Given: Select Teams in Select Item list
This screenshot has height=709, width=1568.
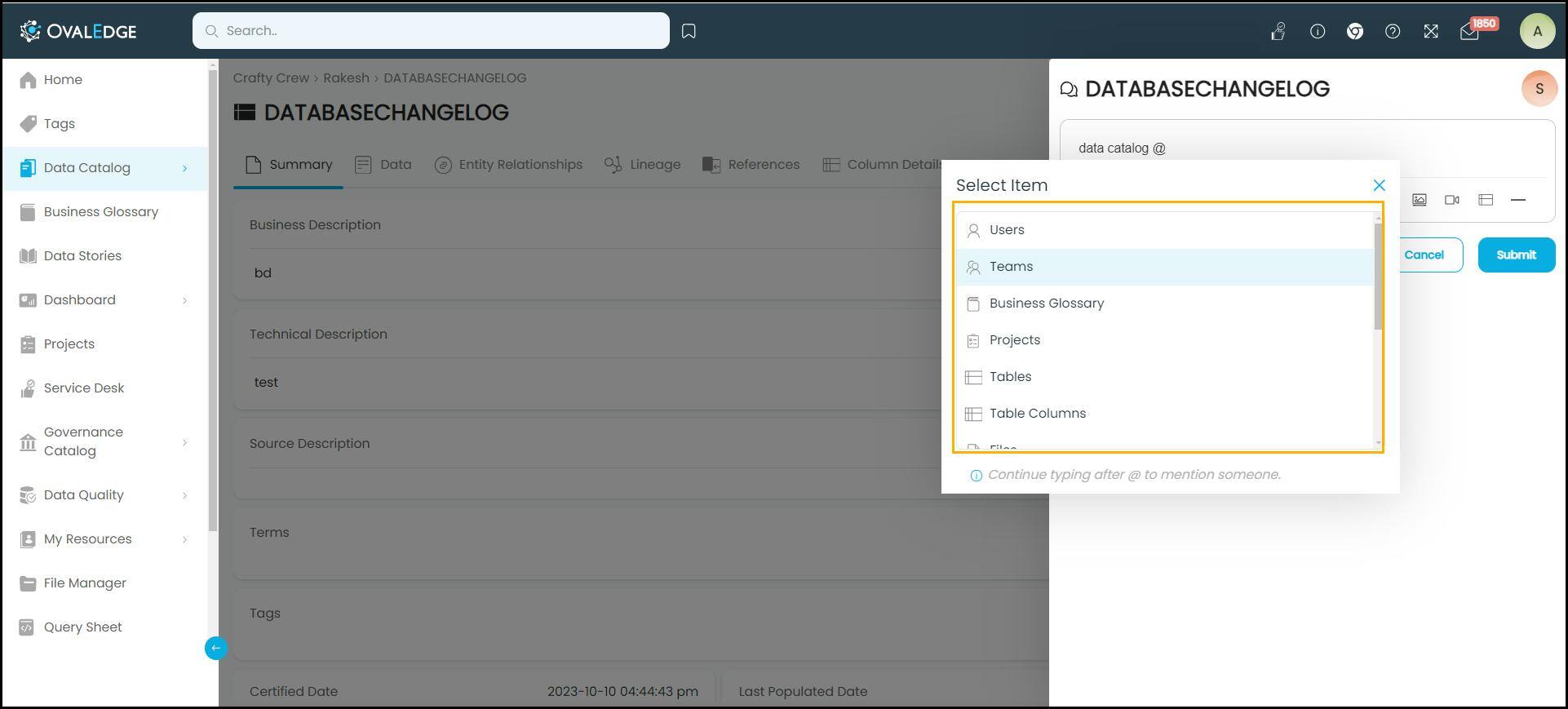Looking at the screenshot, I should 1165,267.
